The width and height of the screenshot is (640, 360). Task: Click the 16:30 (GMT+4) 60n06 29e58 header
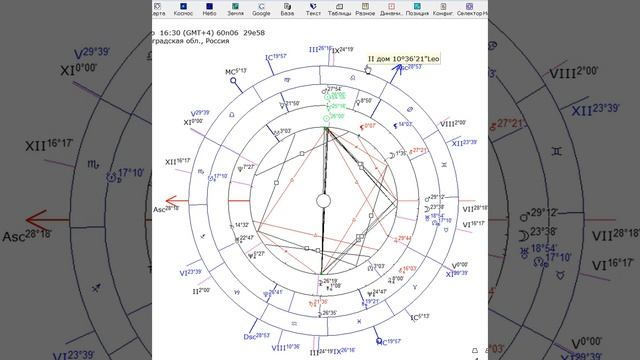211,33
